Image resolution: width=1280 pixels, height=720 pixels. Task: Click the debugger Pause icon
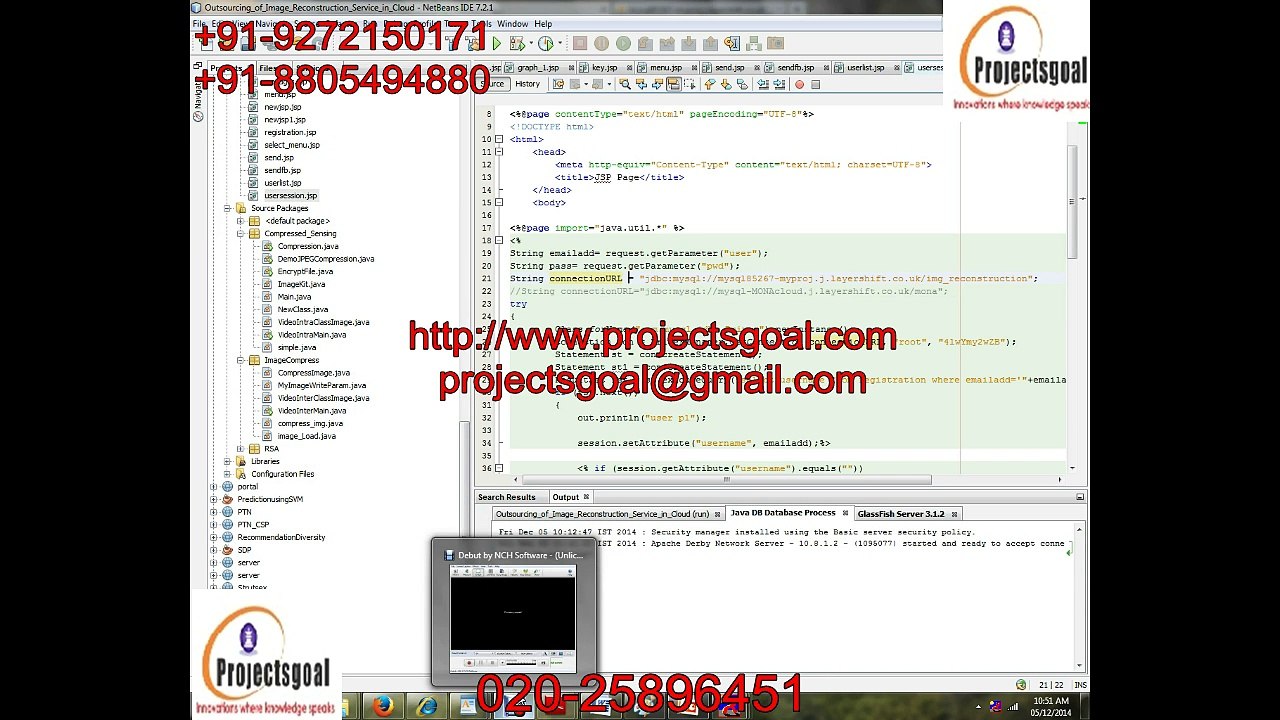601,44
